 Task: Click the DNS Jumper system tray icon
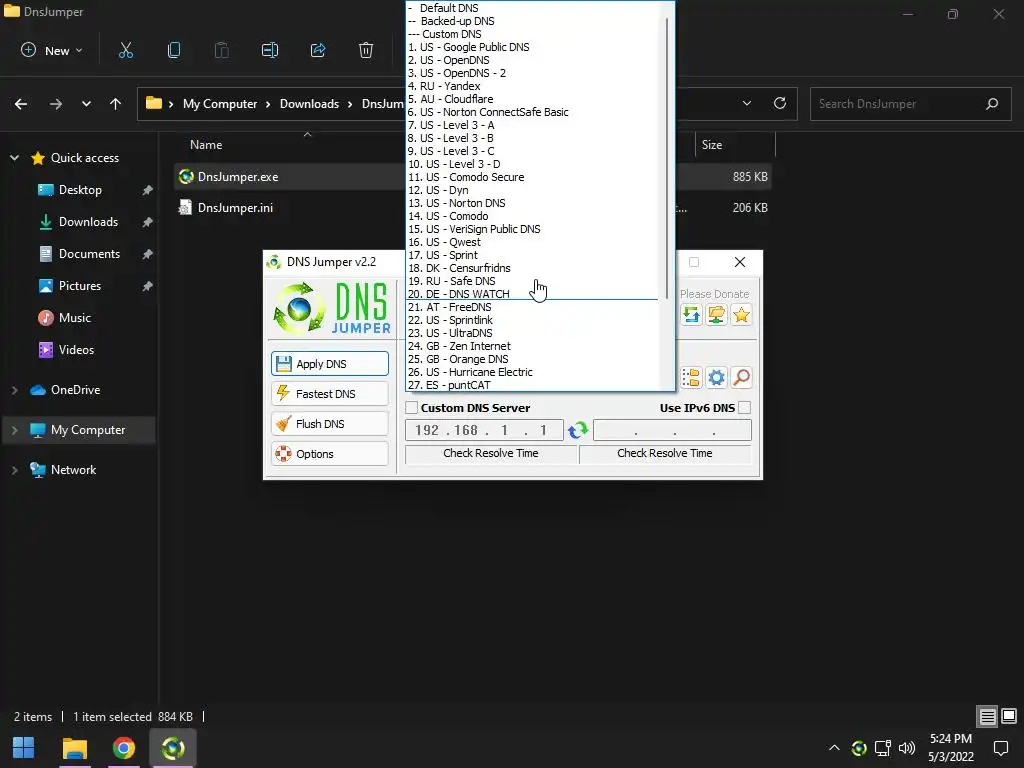(859, 748)
